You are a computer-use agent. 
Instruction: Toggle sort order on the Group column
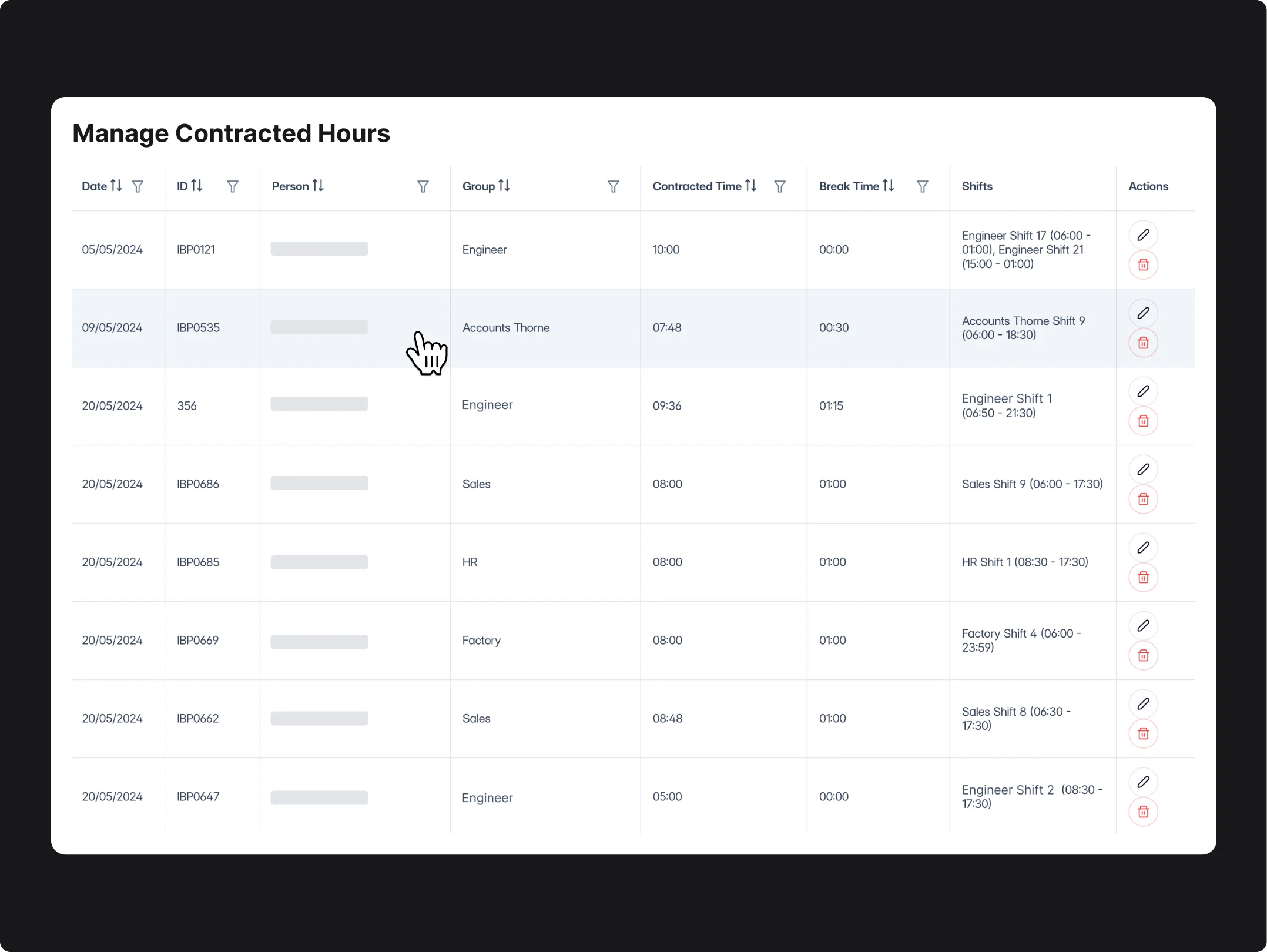pyautogui.click(x=505, y=186)
